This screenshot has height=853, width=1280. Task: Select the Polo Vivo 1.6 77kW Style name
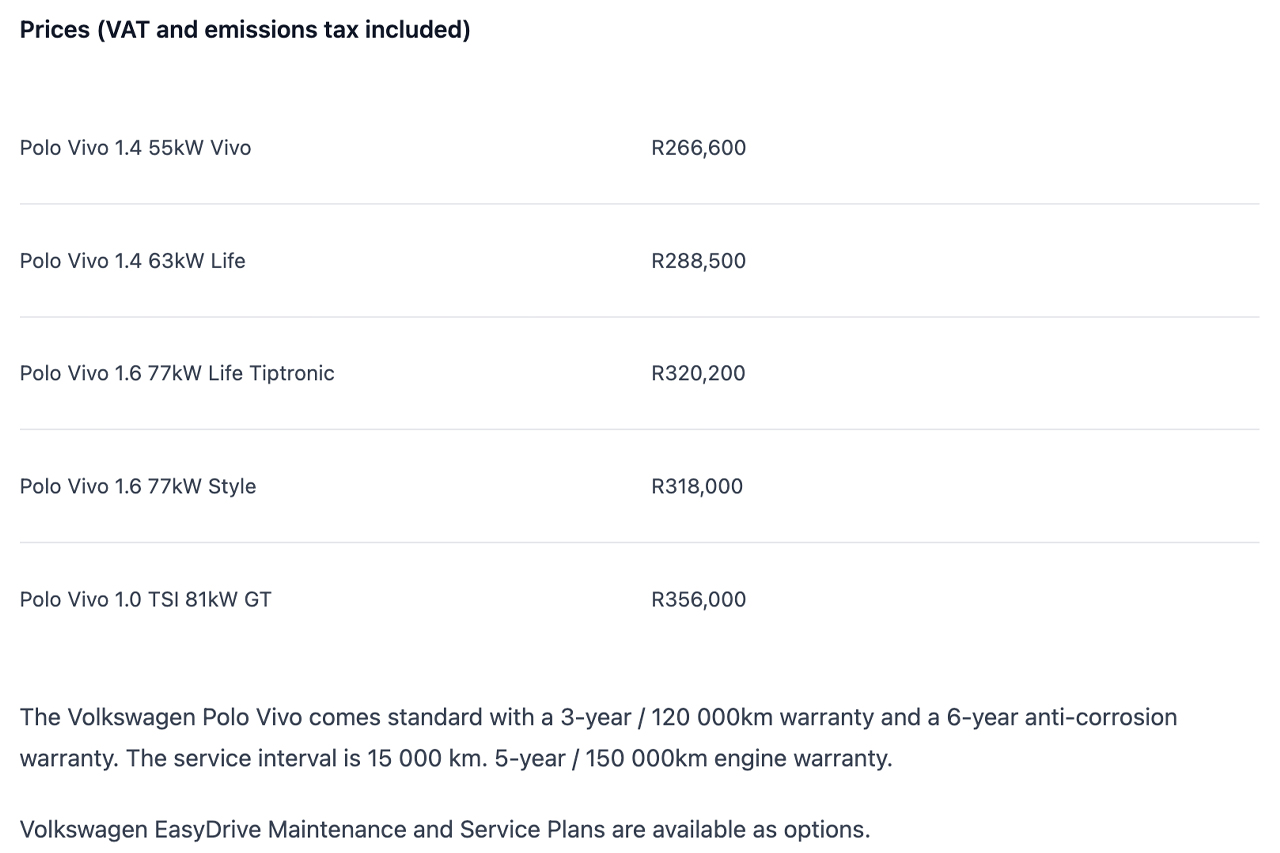[138, 486]
